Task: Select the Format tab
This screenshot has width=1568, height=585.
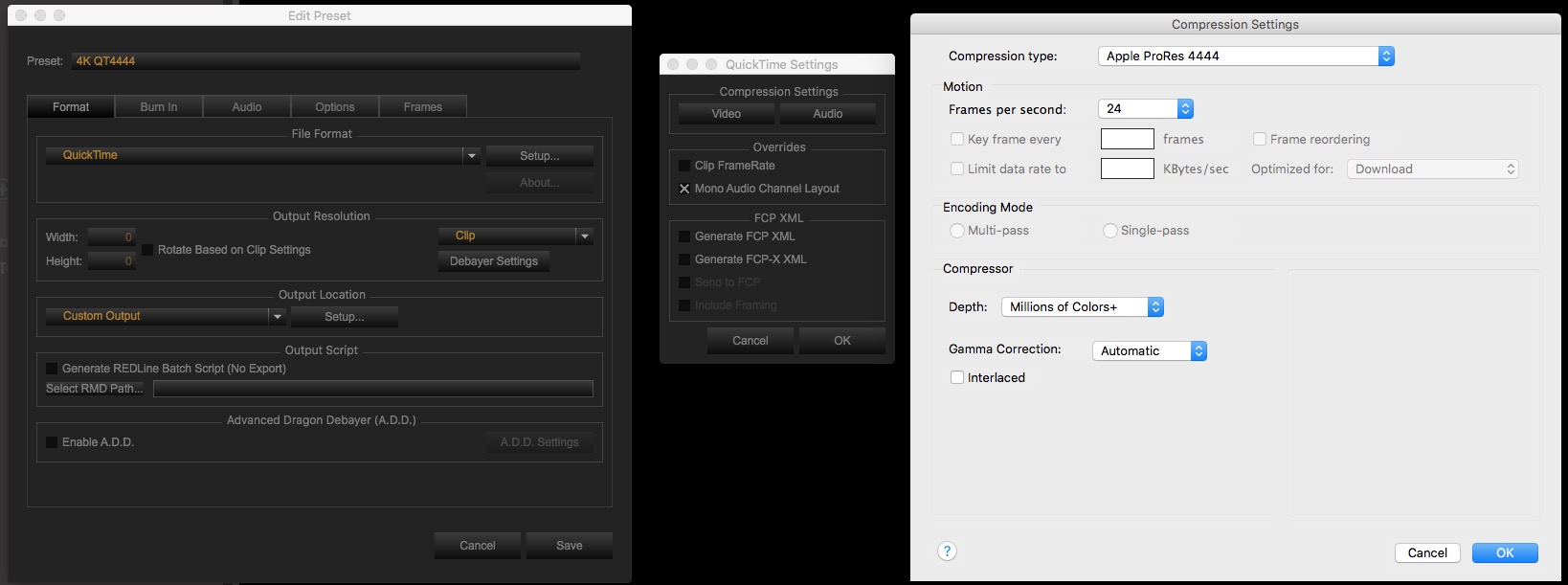Action: (71, 107)
